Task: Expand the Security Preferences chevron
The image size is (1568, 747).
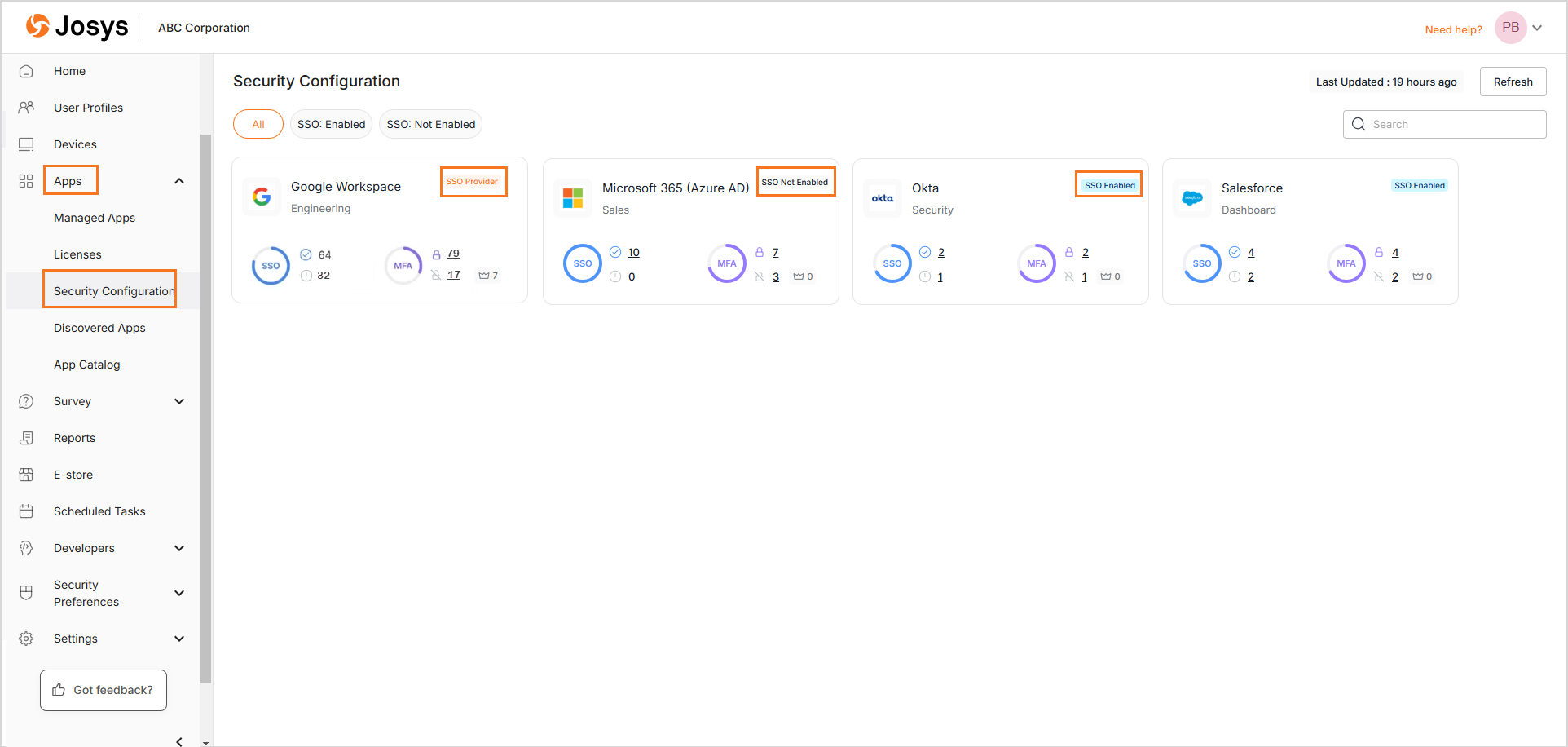Action: [x=179, y=593]
